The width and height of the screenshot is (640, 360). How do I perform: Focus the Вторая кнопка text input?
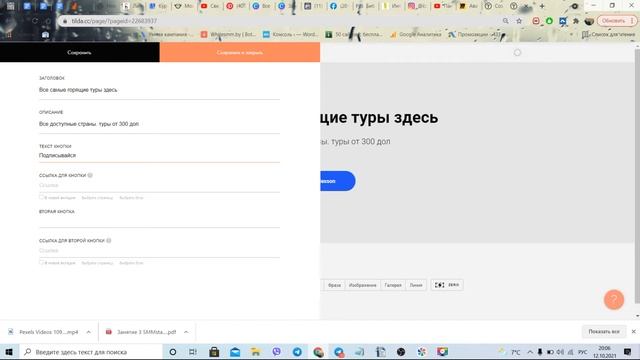(x=159, y=222)
